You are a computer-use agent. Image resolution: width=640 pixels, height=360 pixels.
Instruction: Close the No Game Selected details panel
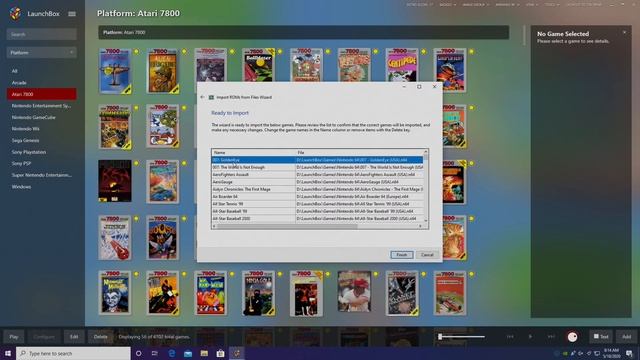pos(624,32)
